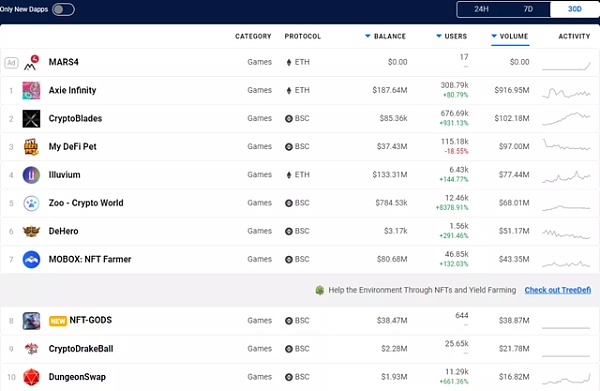Switch to the 7D time range tab
This screenshot has width=600, height=391.
point(528,9)
